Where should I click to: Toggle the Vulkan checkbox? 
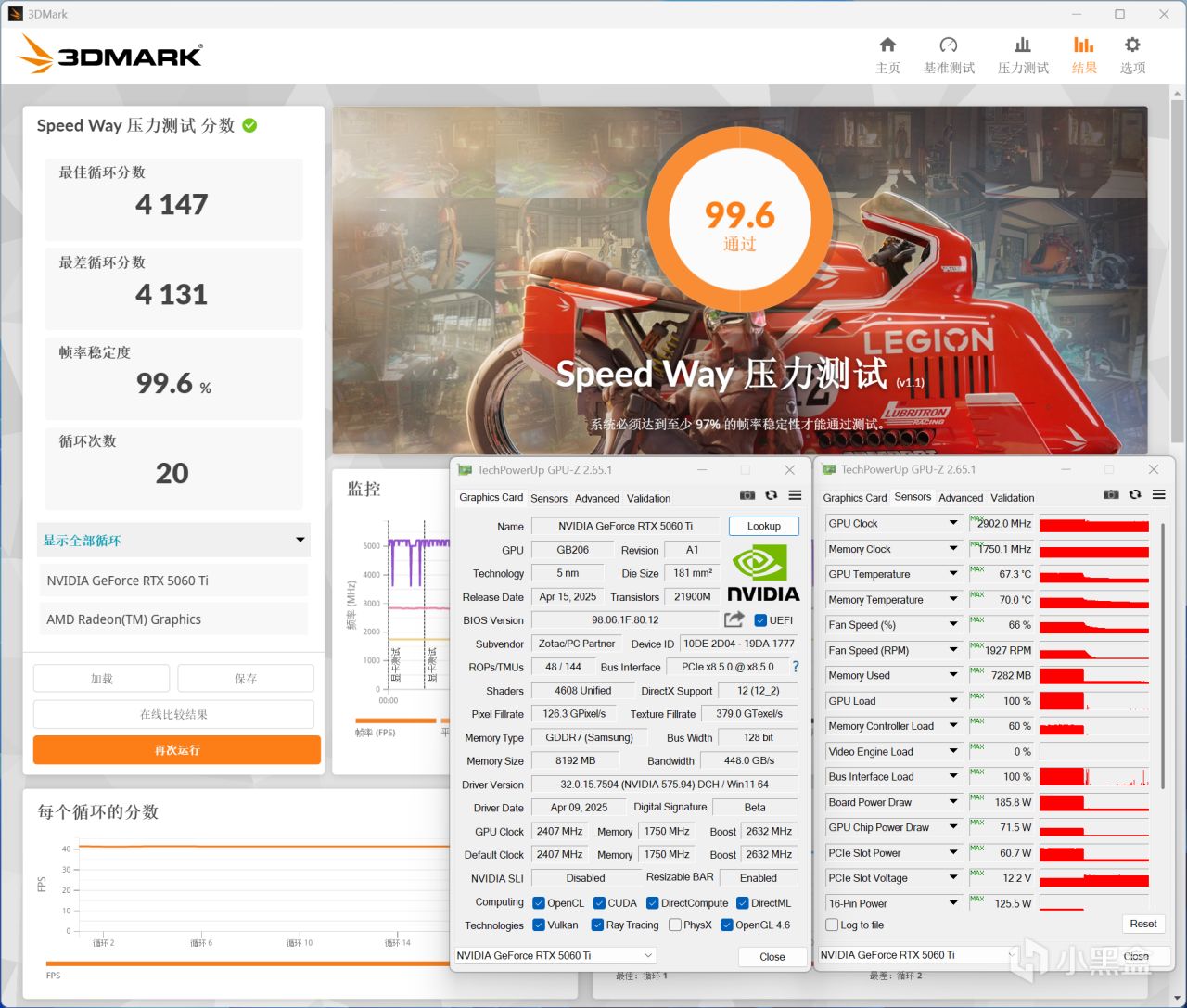539,925
